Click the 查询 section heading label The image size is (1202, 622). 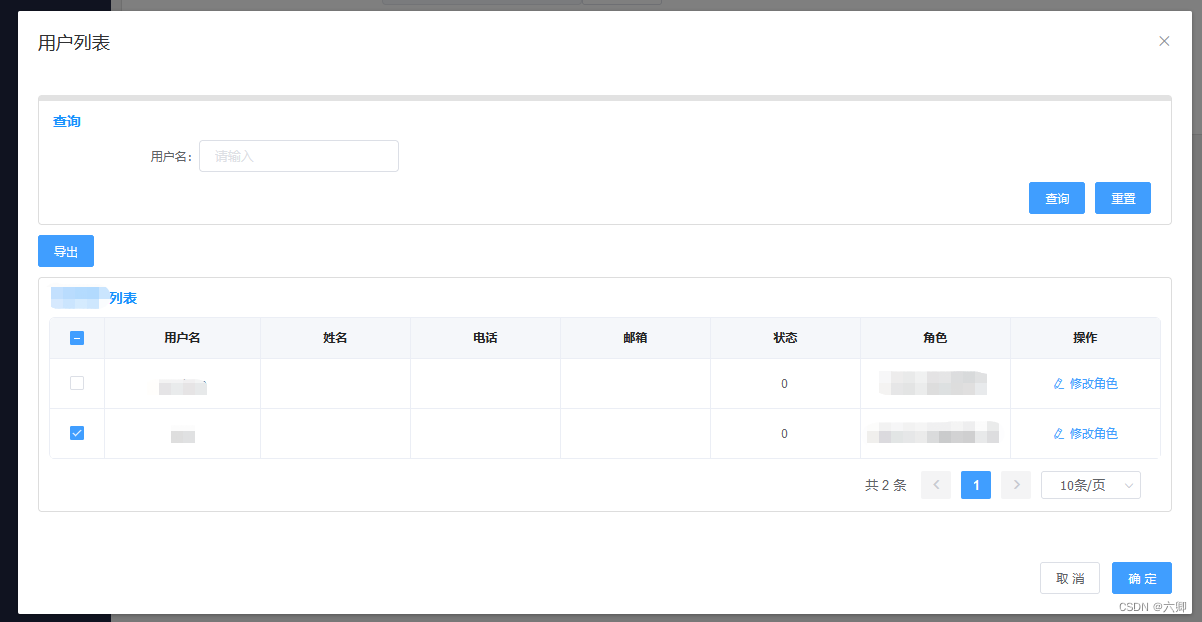[66, 121]
